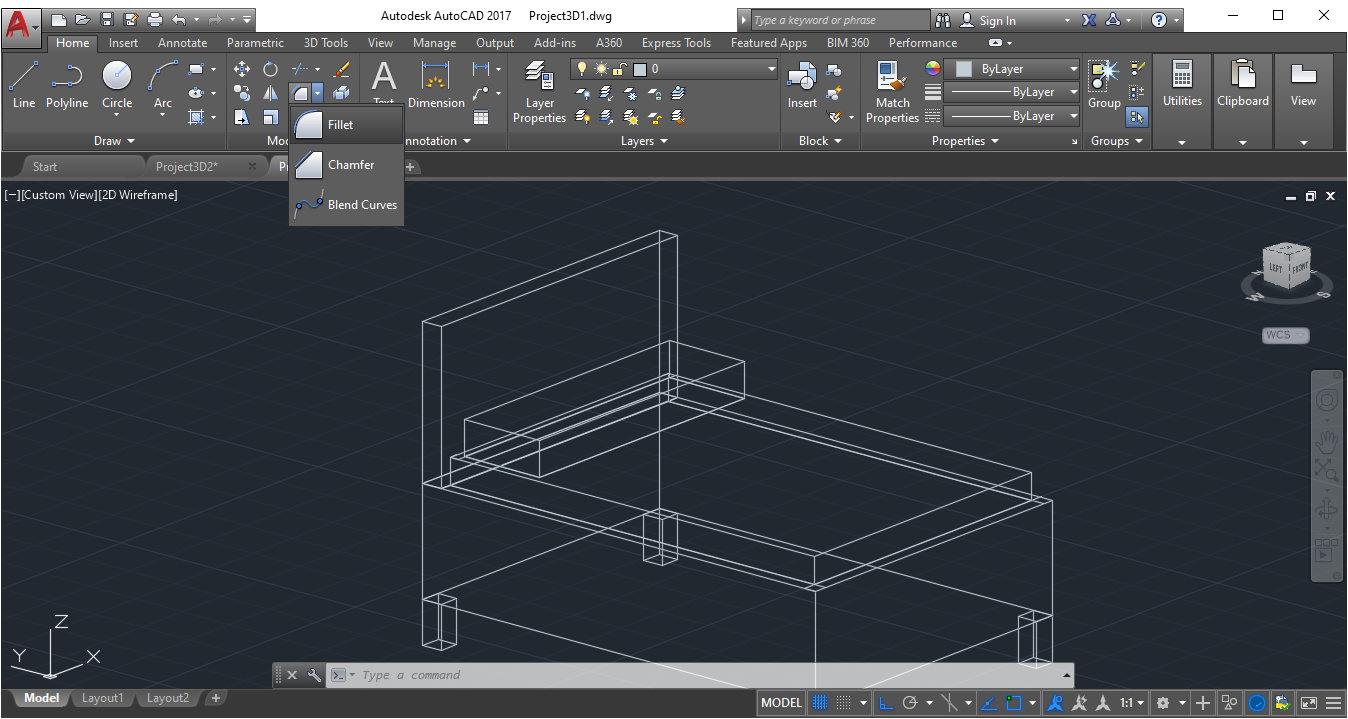This screenshot has height=719, width=1348.
Task: Switch to Layout1 tab
Action: (x=102, y=698)
